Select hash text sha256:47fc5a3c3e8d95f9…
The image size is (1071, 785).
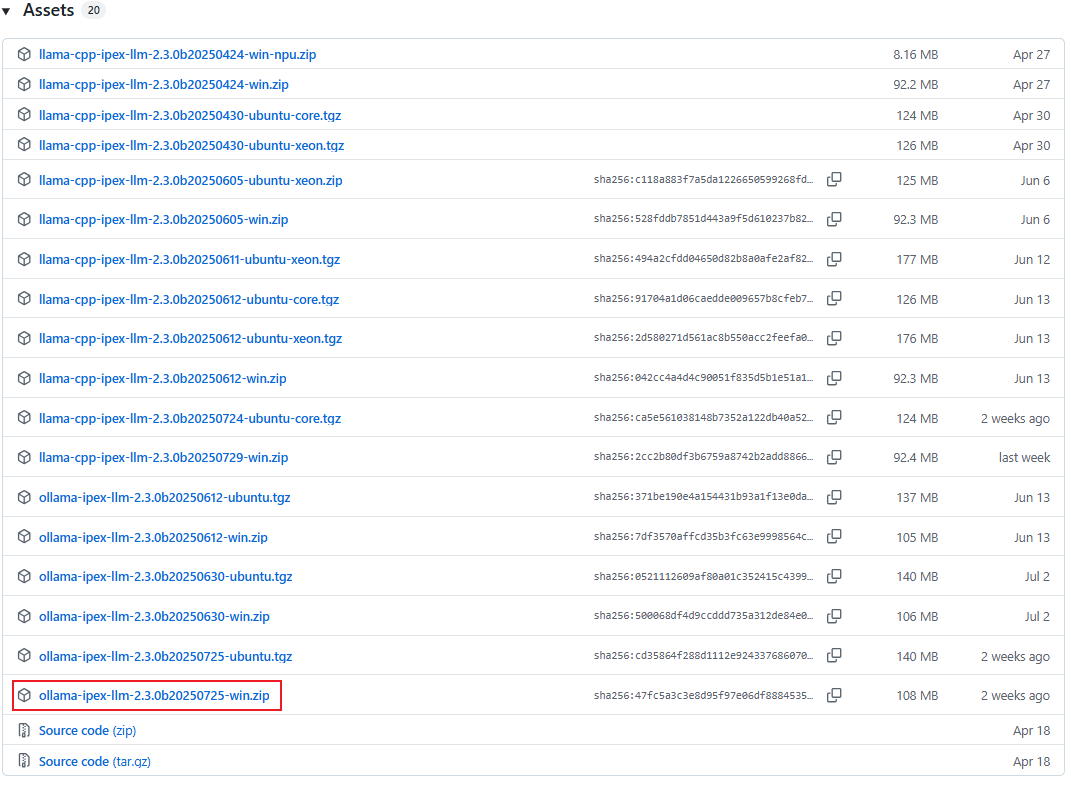704,696
